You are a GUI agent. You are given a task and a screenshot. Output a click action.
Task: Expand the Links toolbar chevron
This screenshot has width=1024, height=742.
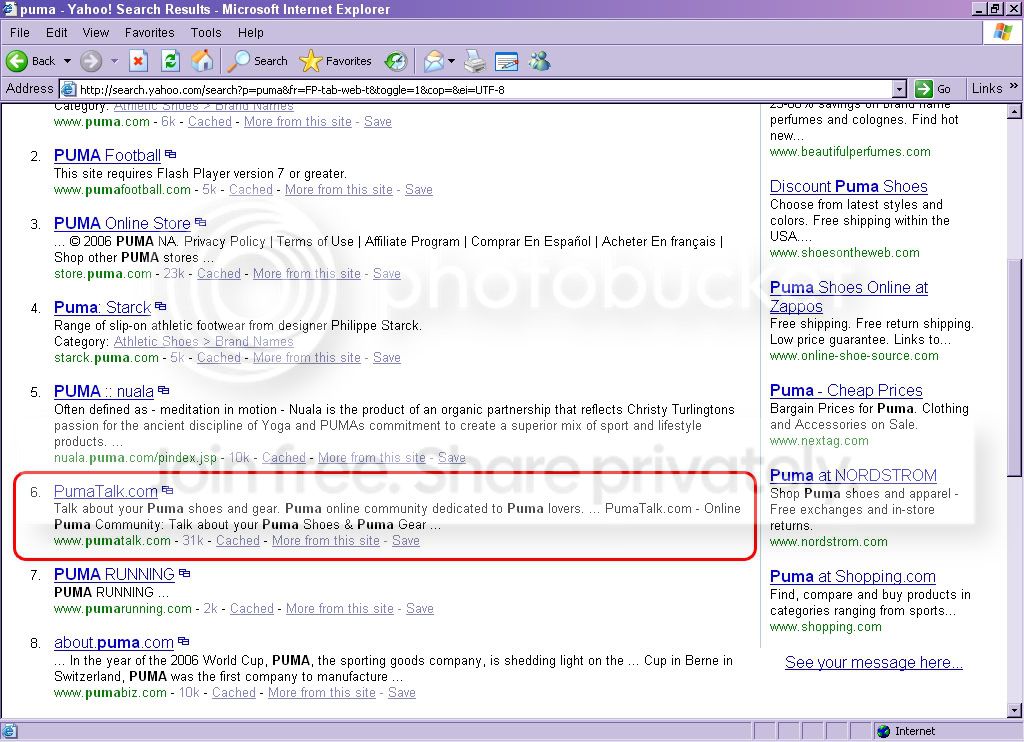tap(1014, 86)
